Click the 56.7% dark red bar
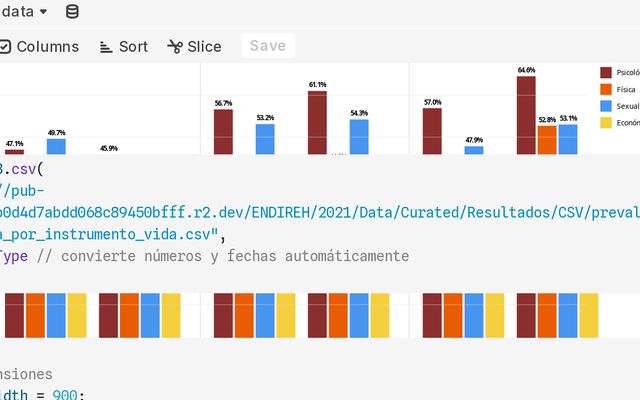The width and height of the screenshot is (640, 400). [x=223, y=131]
